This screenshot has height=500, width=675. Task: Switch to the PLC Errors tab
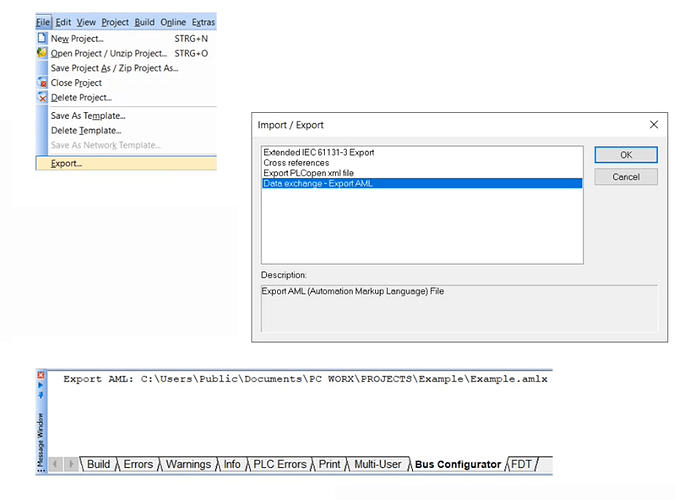point(279,464)
